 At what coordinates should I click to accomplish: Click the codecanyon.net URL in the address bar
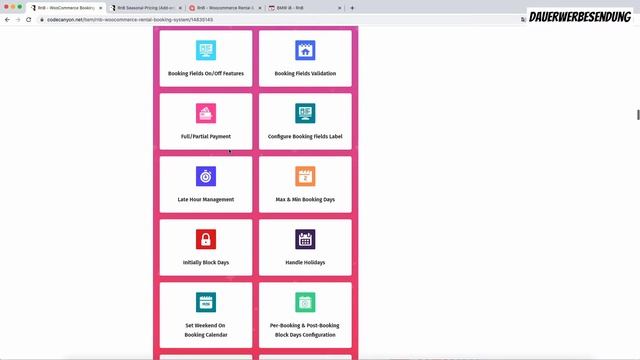130,20
